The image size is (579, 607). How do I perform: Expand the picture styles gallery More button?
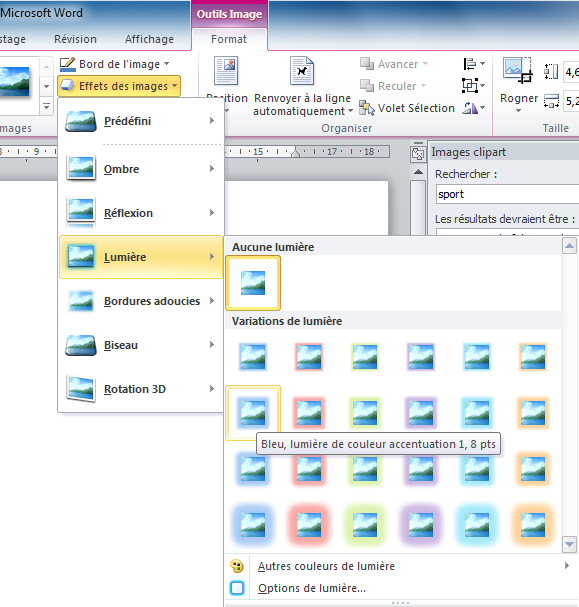click(x=46, y=106)
